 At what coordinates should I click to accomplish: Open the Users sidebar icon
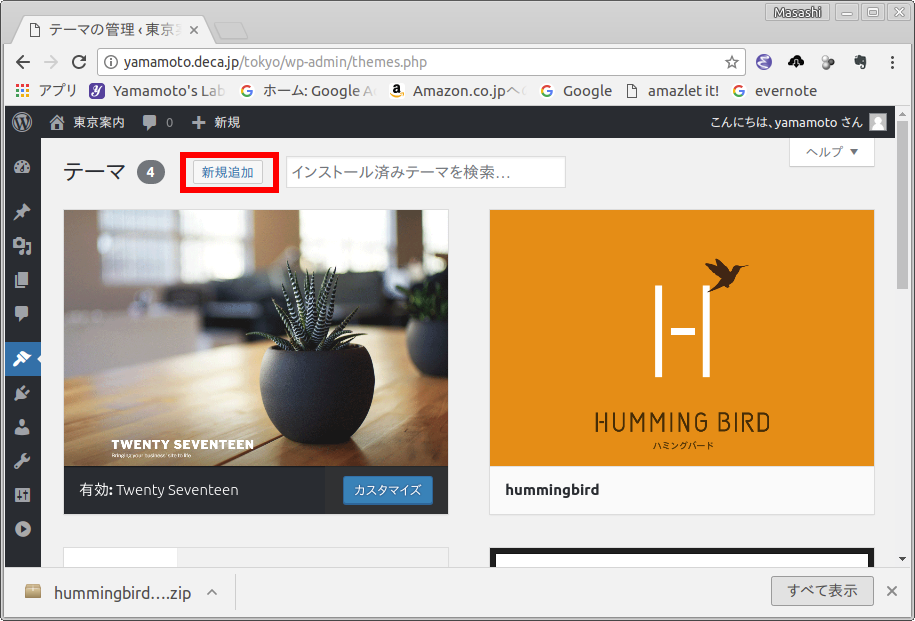tap(22, 427)
